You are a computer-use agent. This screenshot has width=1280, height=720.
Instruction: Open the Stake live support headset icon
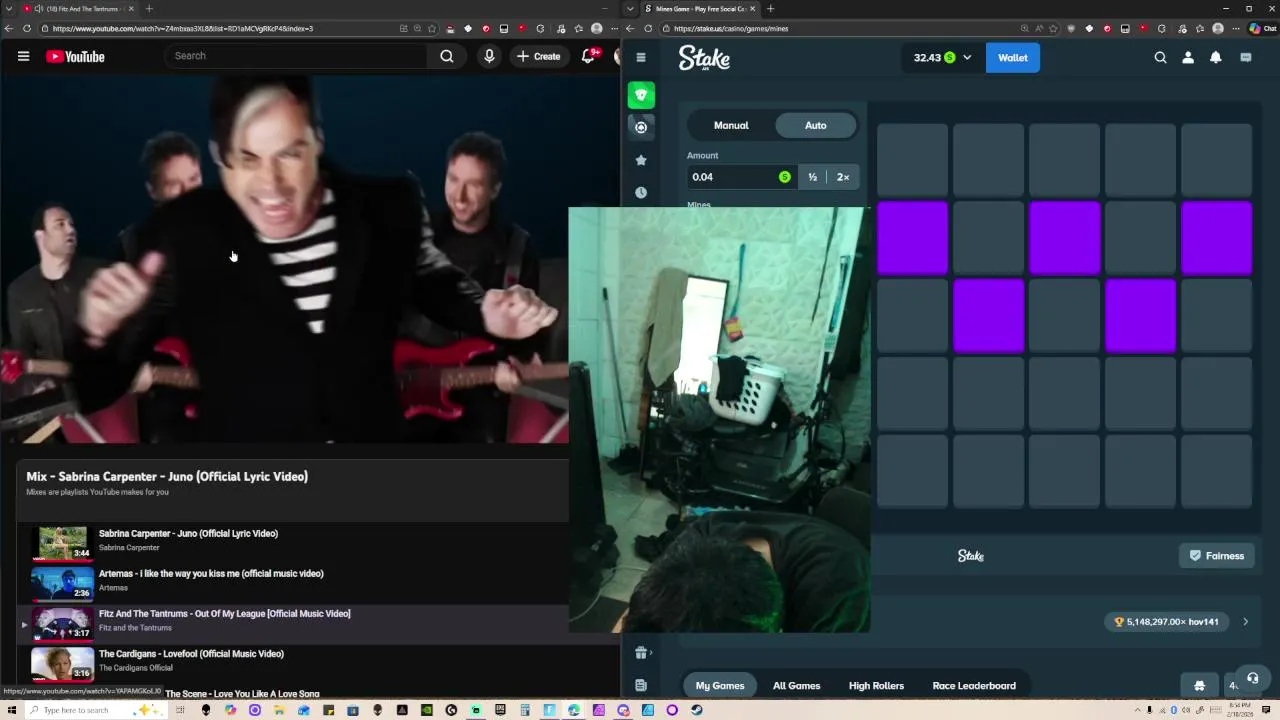1252,678
